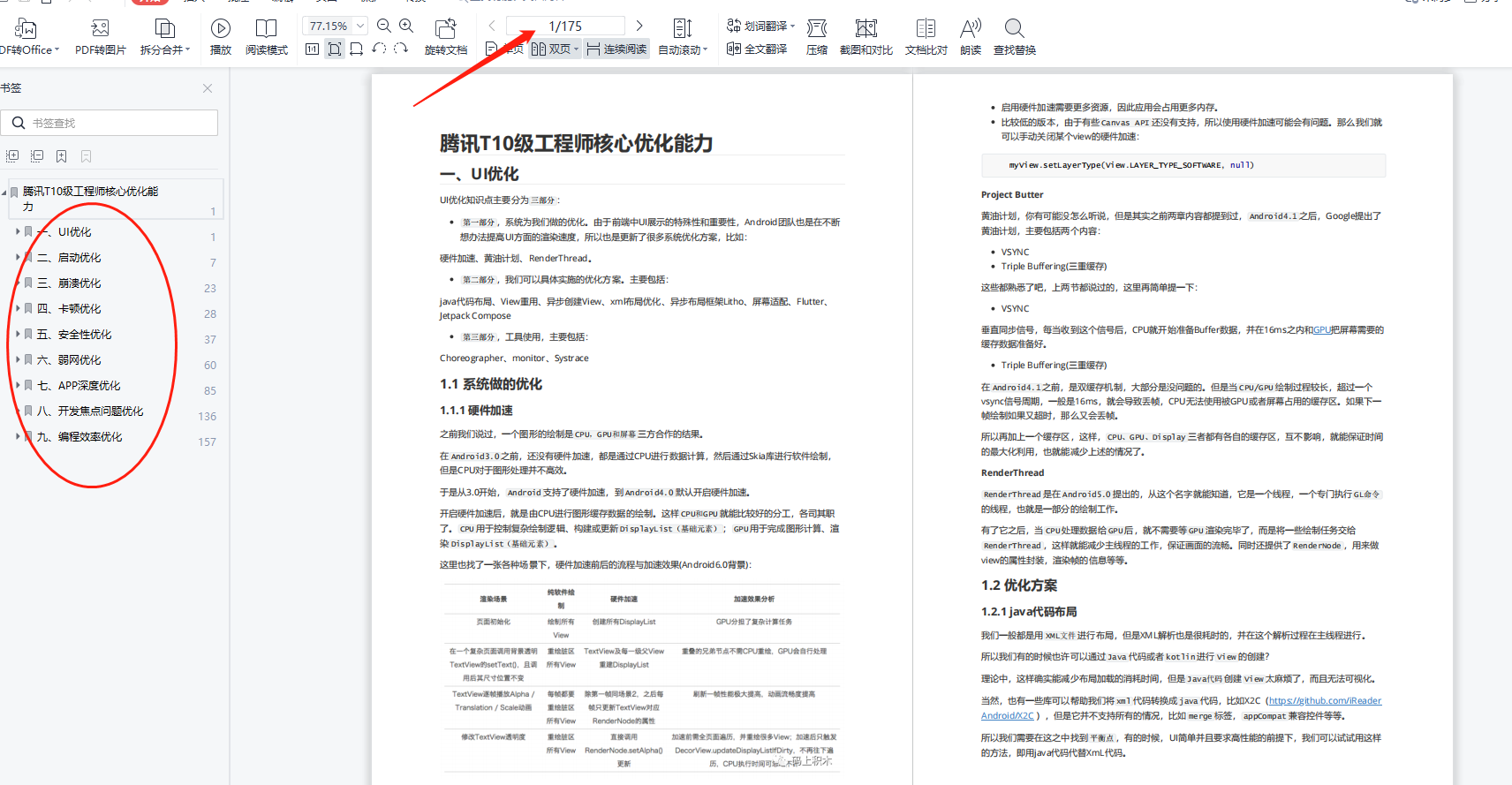The image size is (1512, 785).
Task: Expand the 六、弱网优化 bookmark
Action: pyautogui.click(x=18, y=359)
